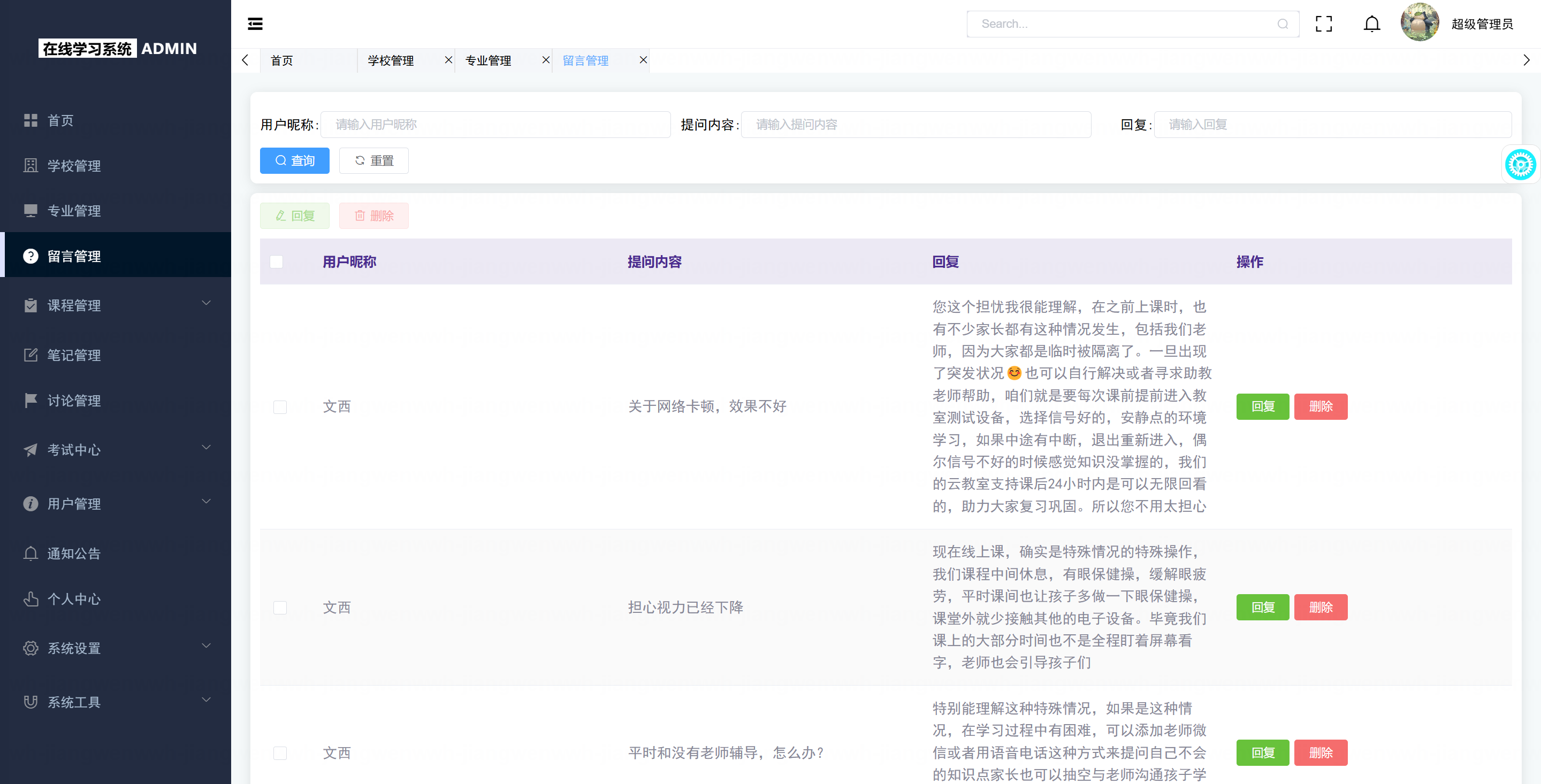Switch to the 专业管理 tab
1541x784 pixels.
(488, 60)
